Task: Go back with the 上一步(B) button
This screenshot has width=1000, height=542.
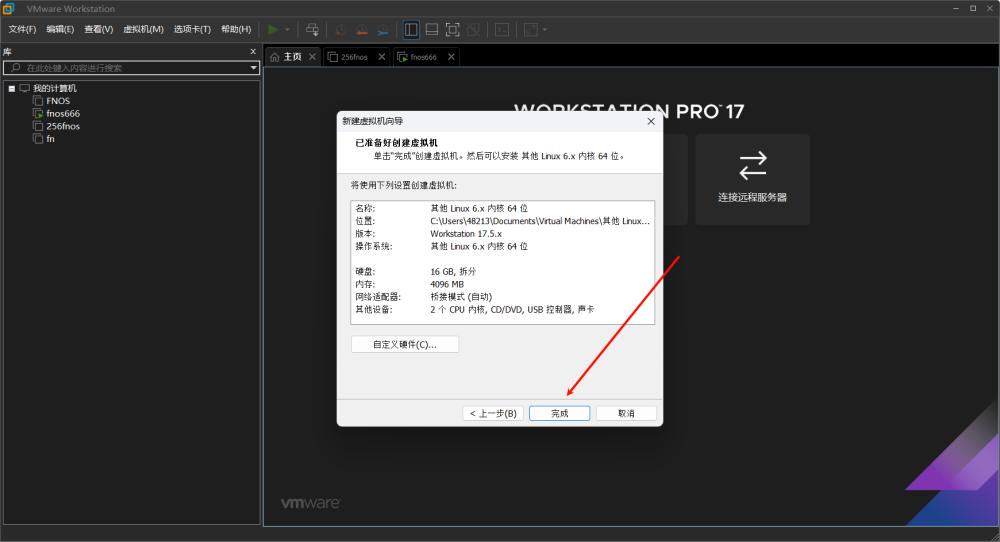Action: [491, 413]
